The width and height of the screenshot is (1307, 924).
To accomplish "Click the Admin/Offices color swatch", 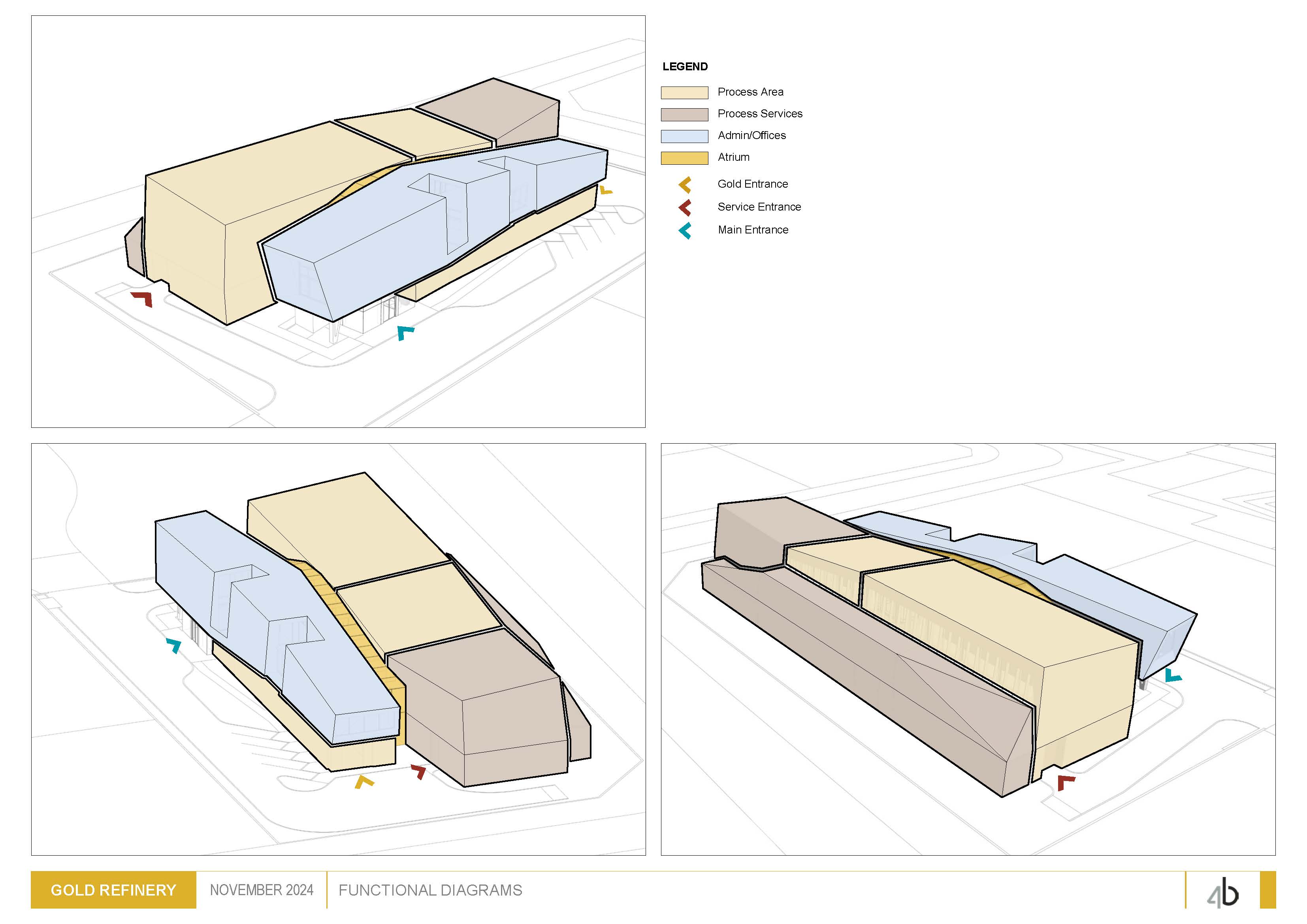I will [684, 136].
